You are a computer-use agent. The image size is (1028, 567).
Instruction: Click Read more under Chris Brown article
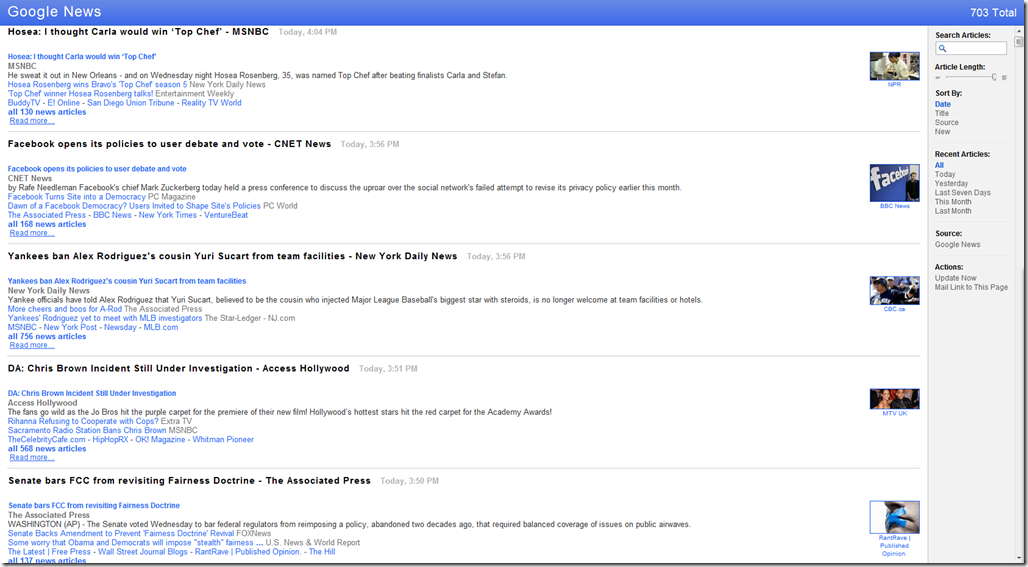point(32,458)
